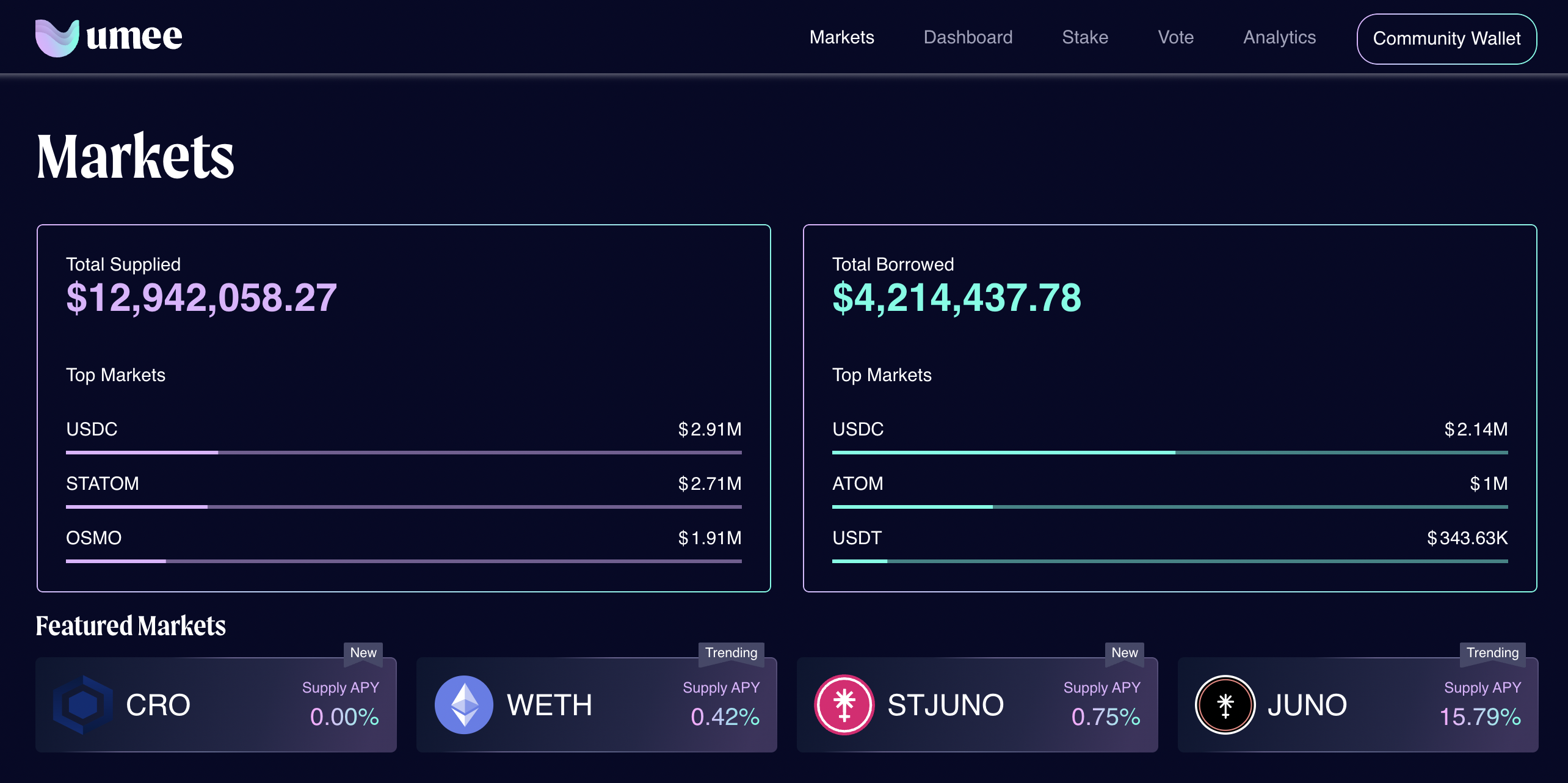Open the Stake section
The width and height of the screenshot is (1568, 783).
point(1084,37)
